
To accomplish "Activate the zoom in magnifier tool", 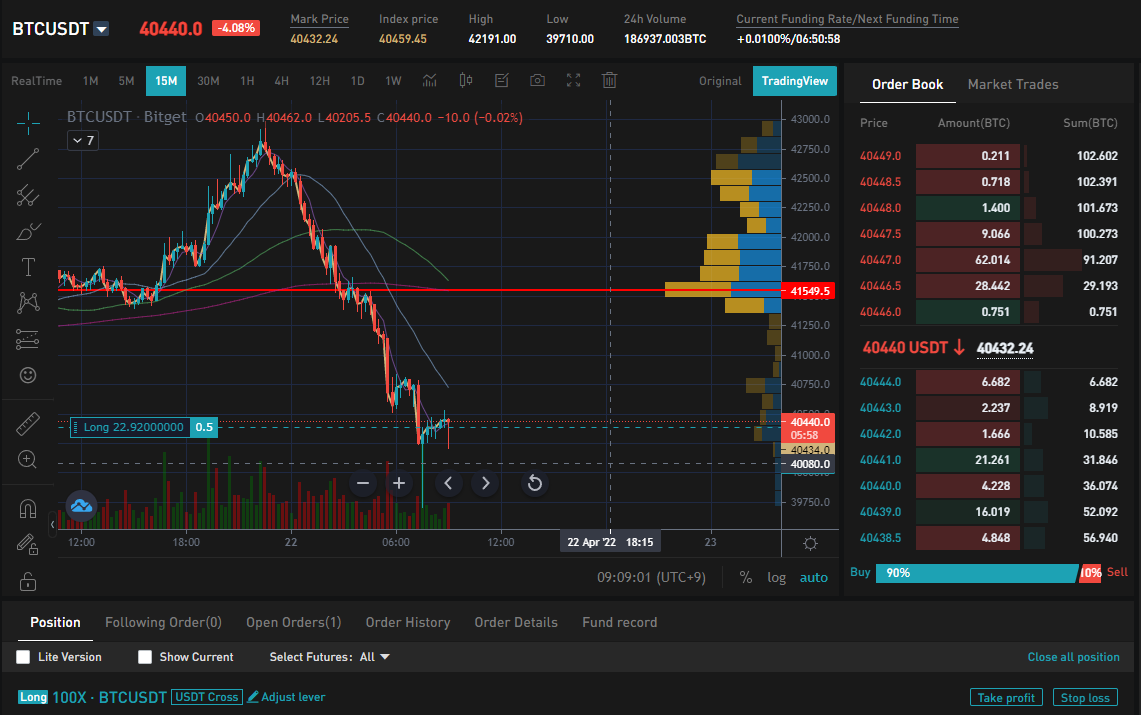I will click(28, 460).
